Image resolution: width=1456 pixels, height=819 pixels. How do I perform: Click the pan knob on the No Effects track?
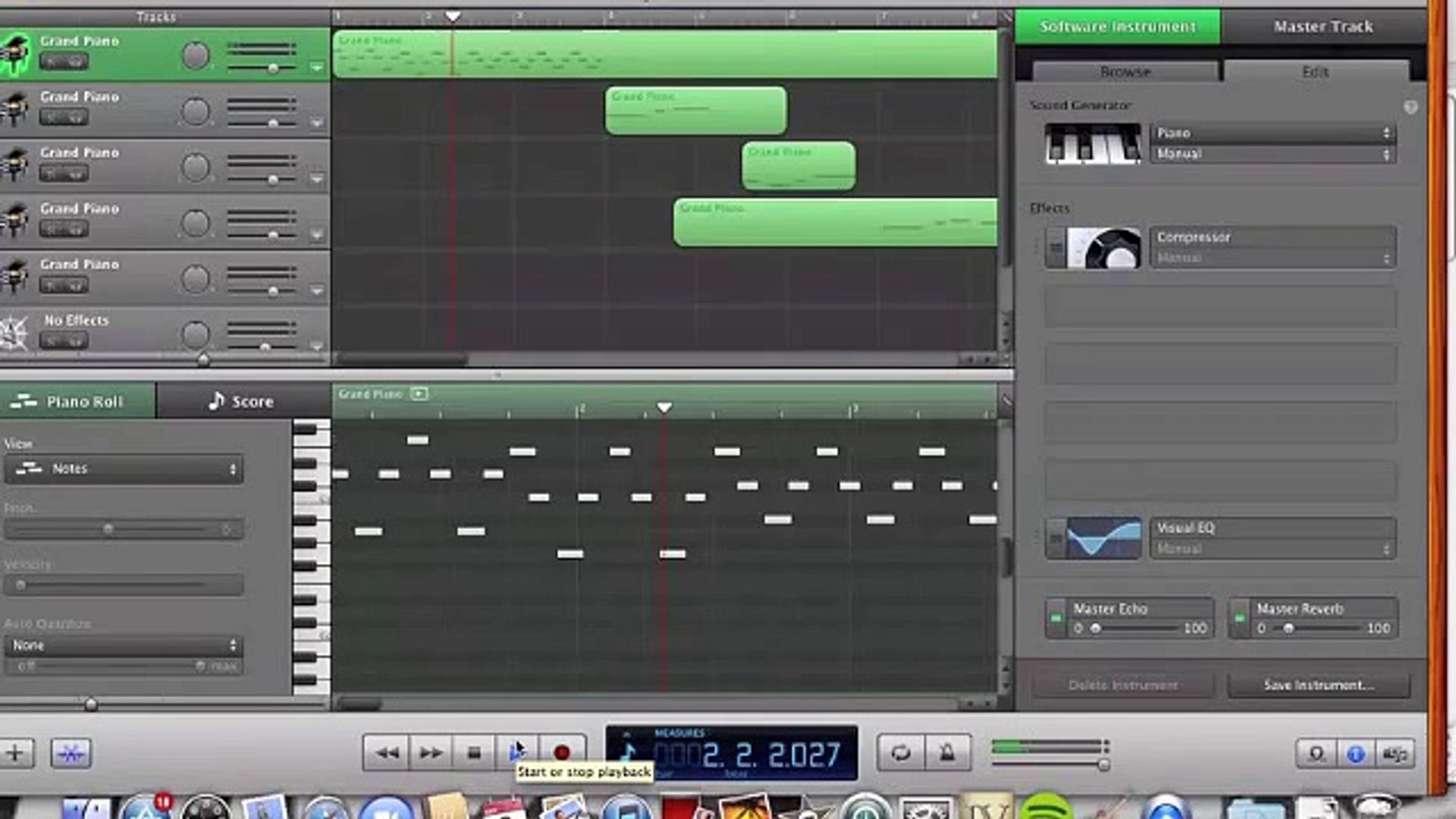click(x=196, y=334)
